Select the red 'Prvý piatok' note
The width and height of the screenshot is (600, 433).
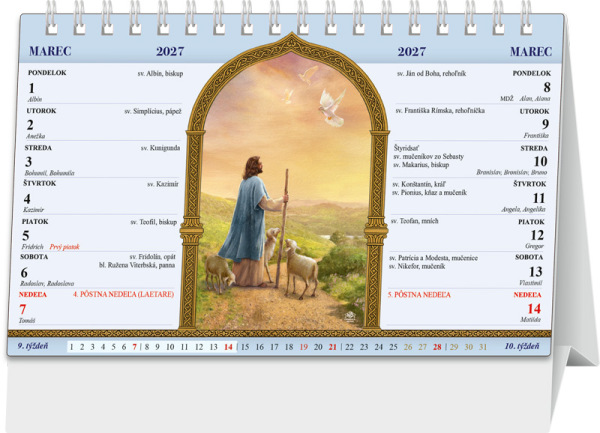click(64, 247)
